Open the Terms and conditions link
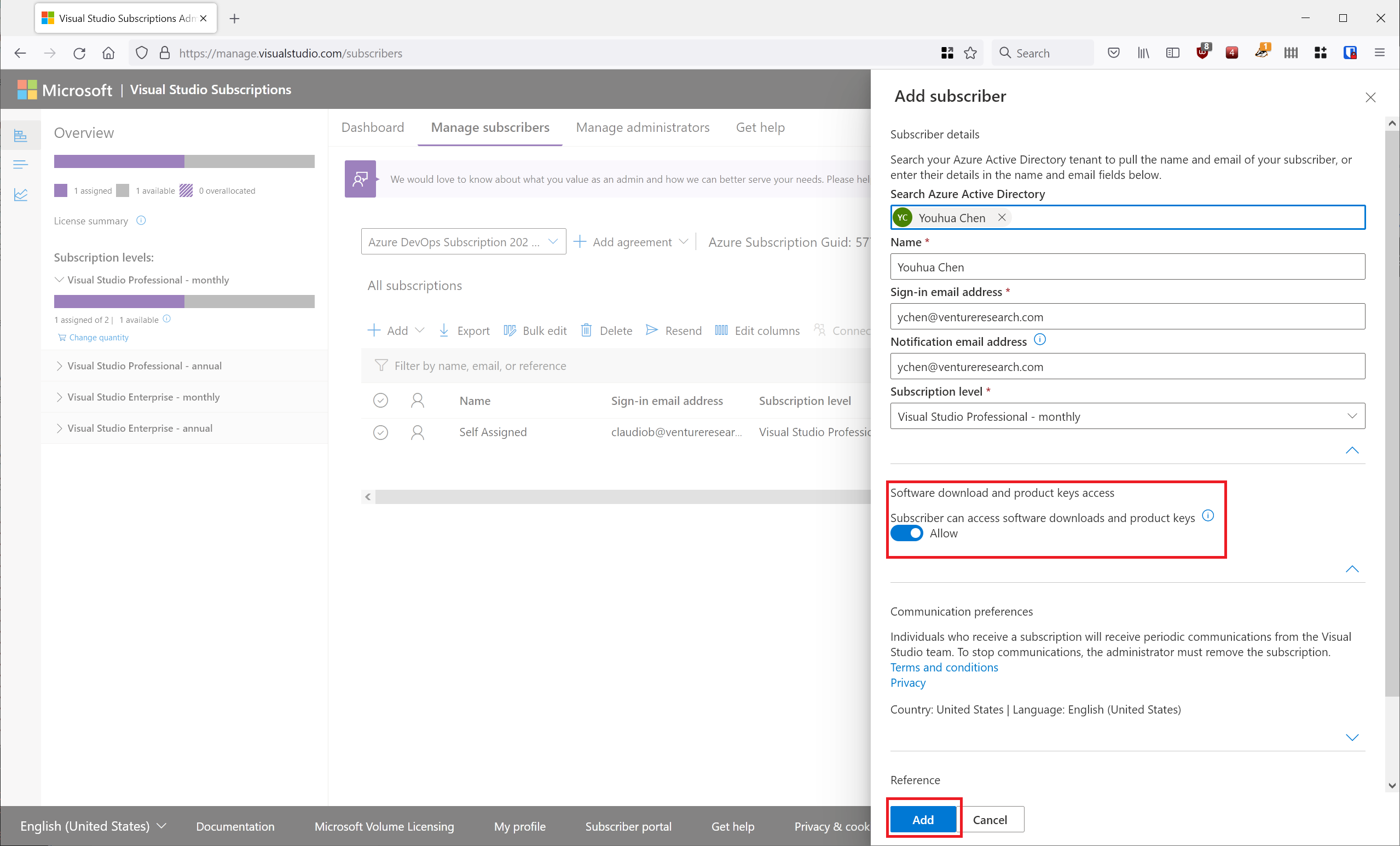This screenshot has width=1400, height=846. (x=944, y=667)
